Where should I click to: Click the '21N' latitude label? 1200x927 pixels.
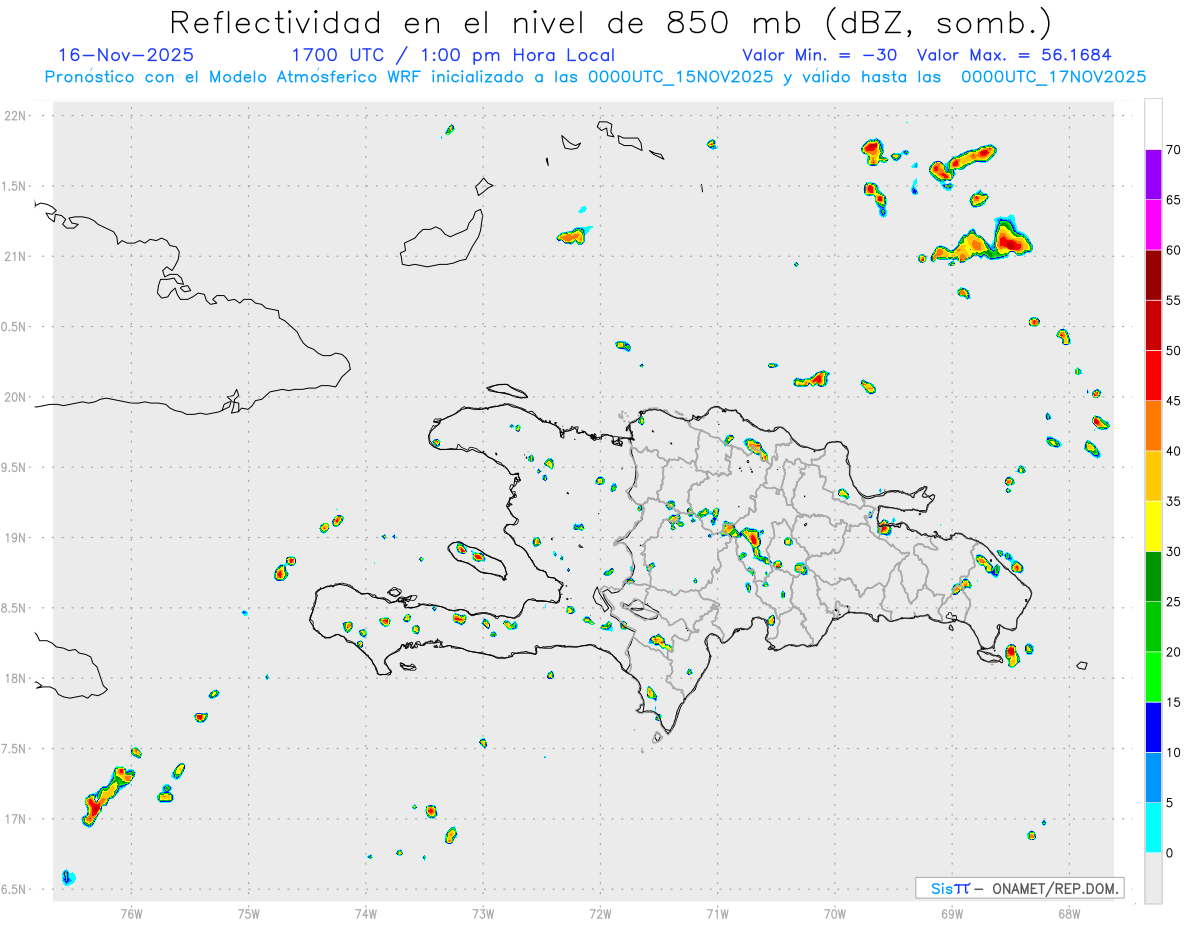17,257
